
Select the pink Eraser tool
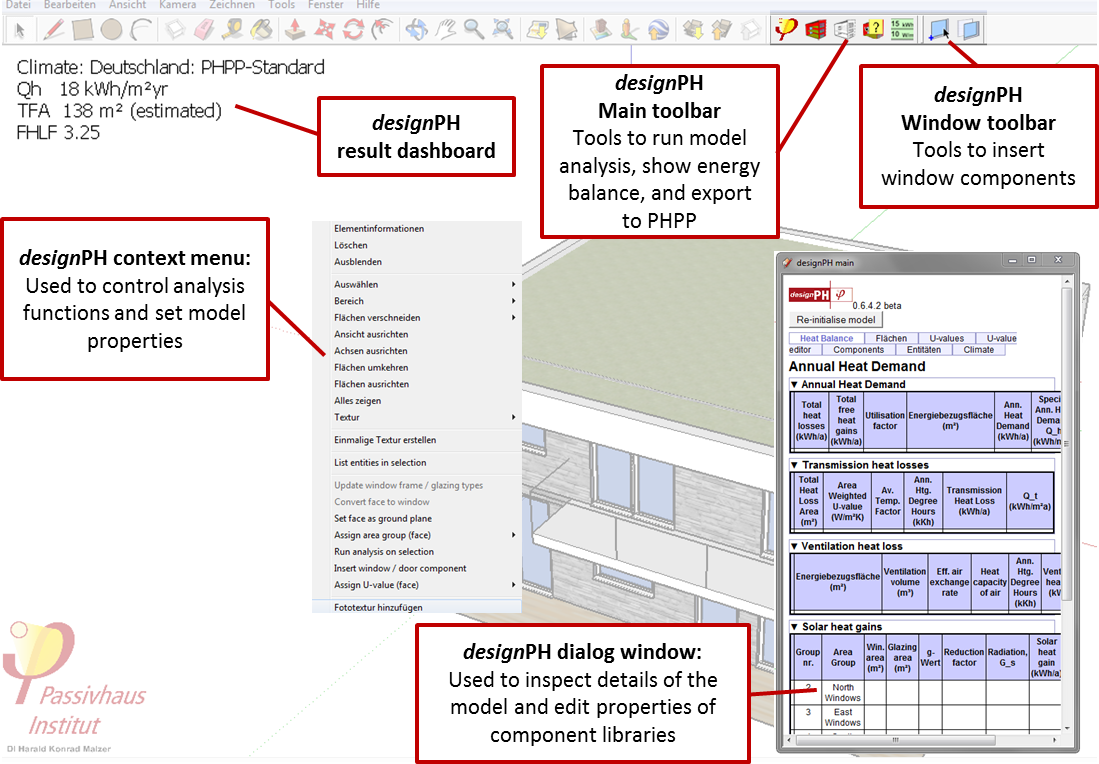pos(203,29)
